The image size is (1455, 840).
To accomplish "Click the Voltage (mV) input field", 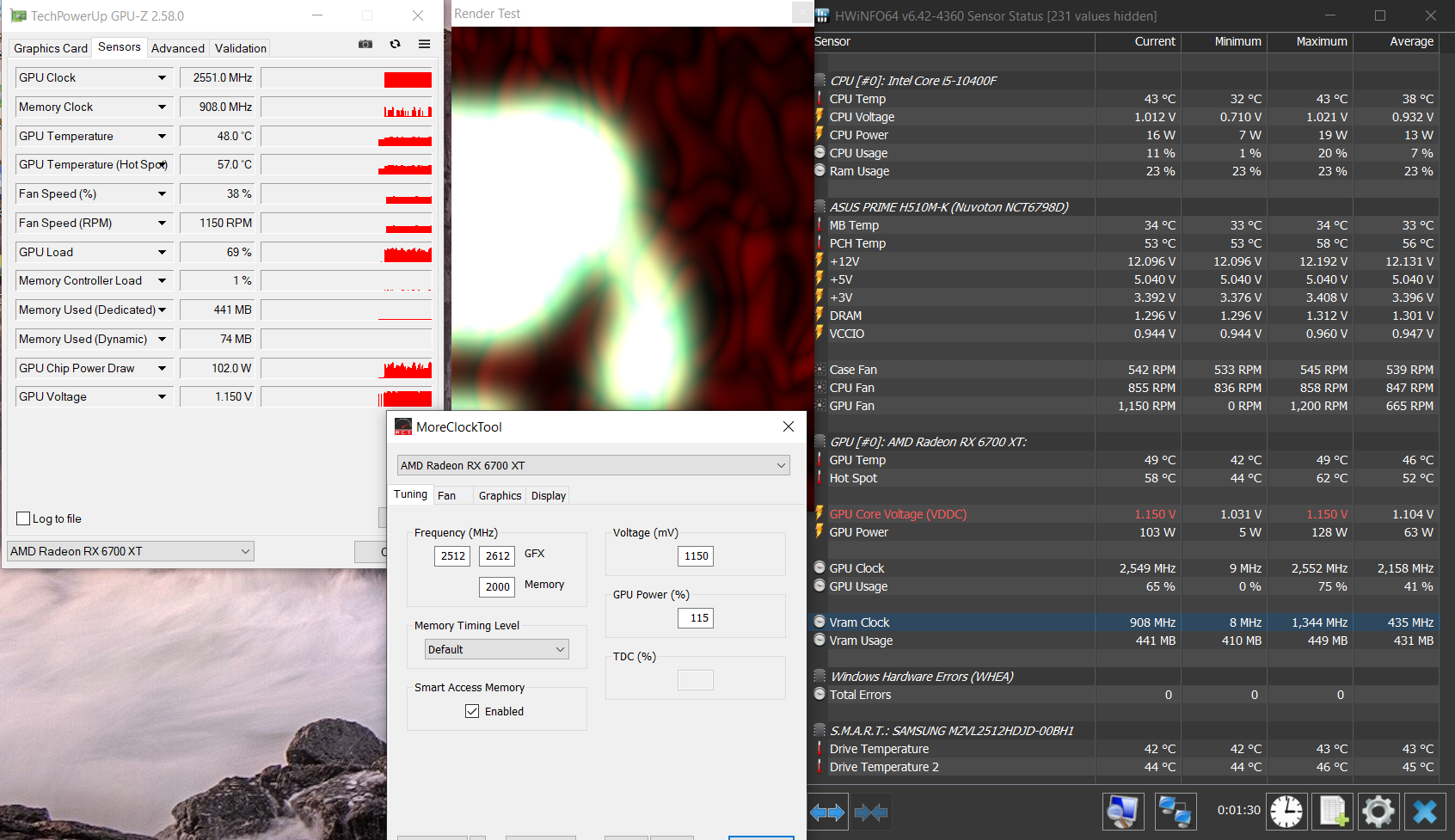I will [696, 556].
